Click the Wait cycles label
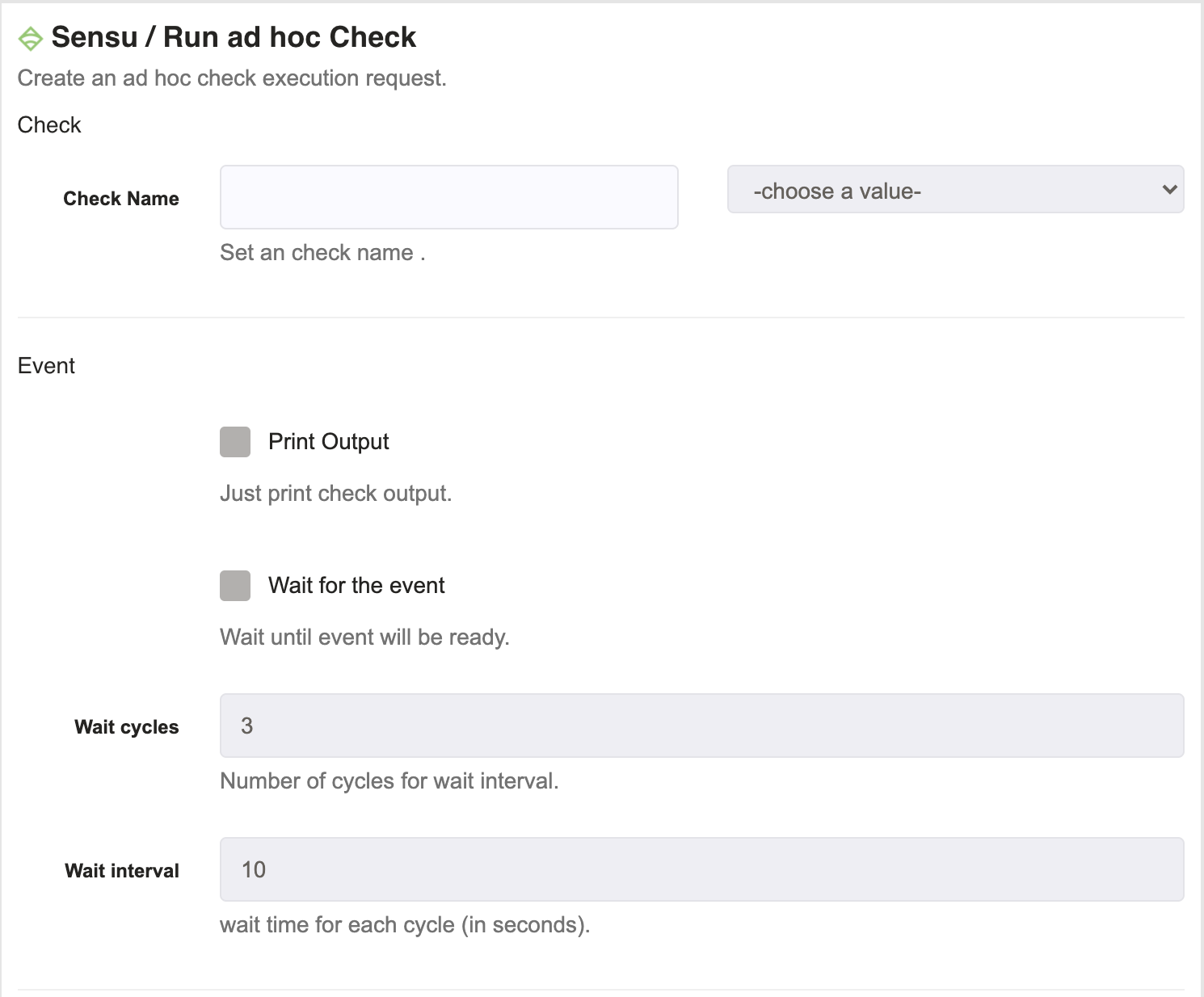Image resolution: width=1204 pixels, height=997 pixels. pos(127,727)
